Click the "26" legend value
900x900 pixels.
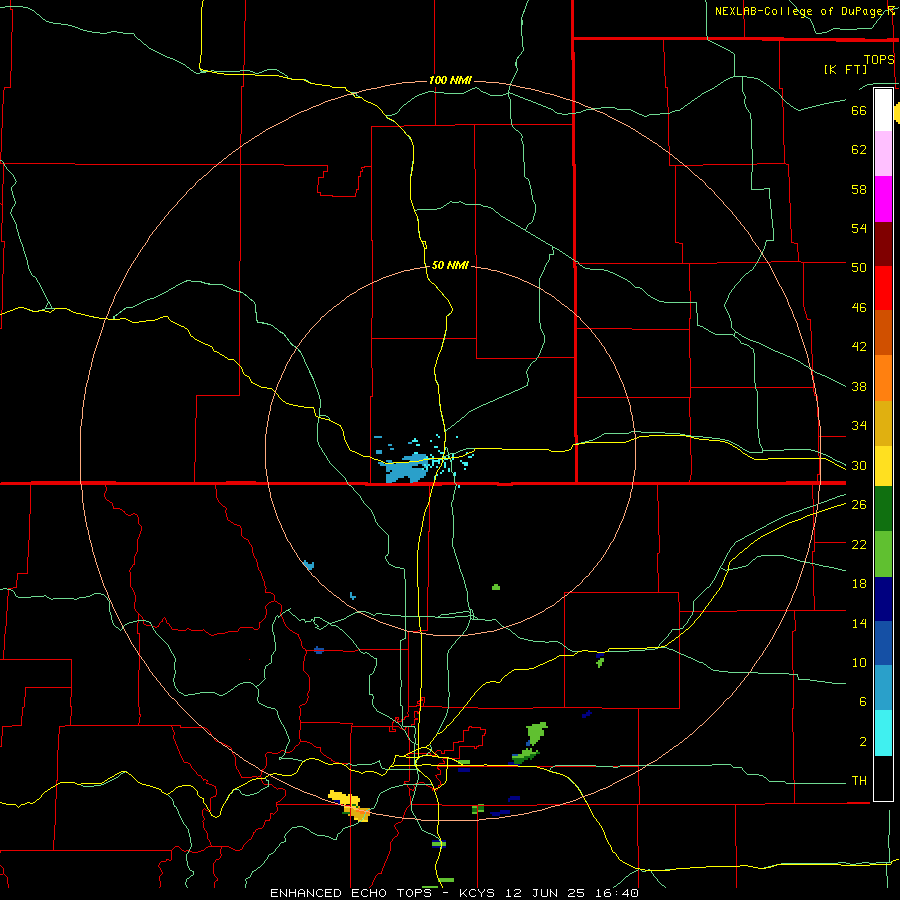point(859,505)
